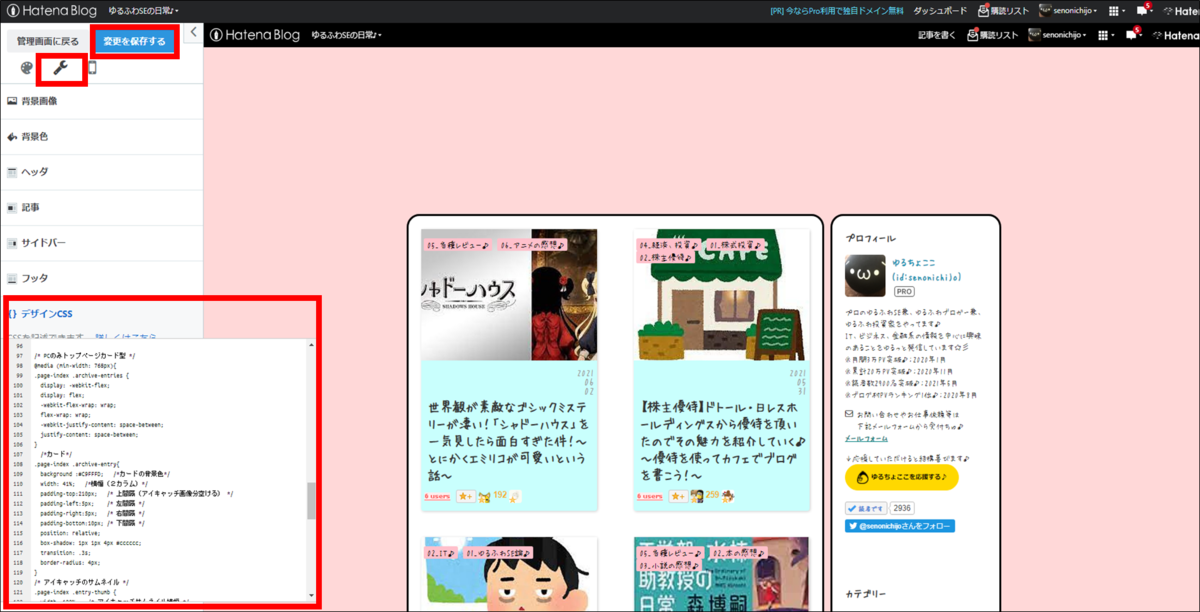Click the Hatena Blog logo top left
The image size is (1200, 612).
click(50, 12)
